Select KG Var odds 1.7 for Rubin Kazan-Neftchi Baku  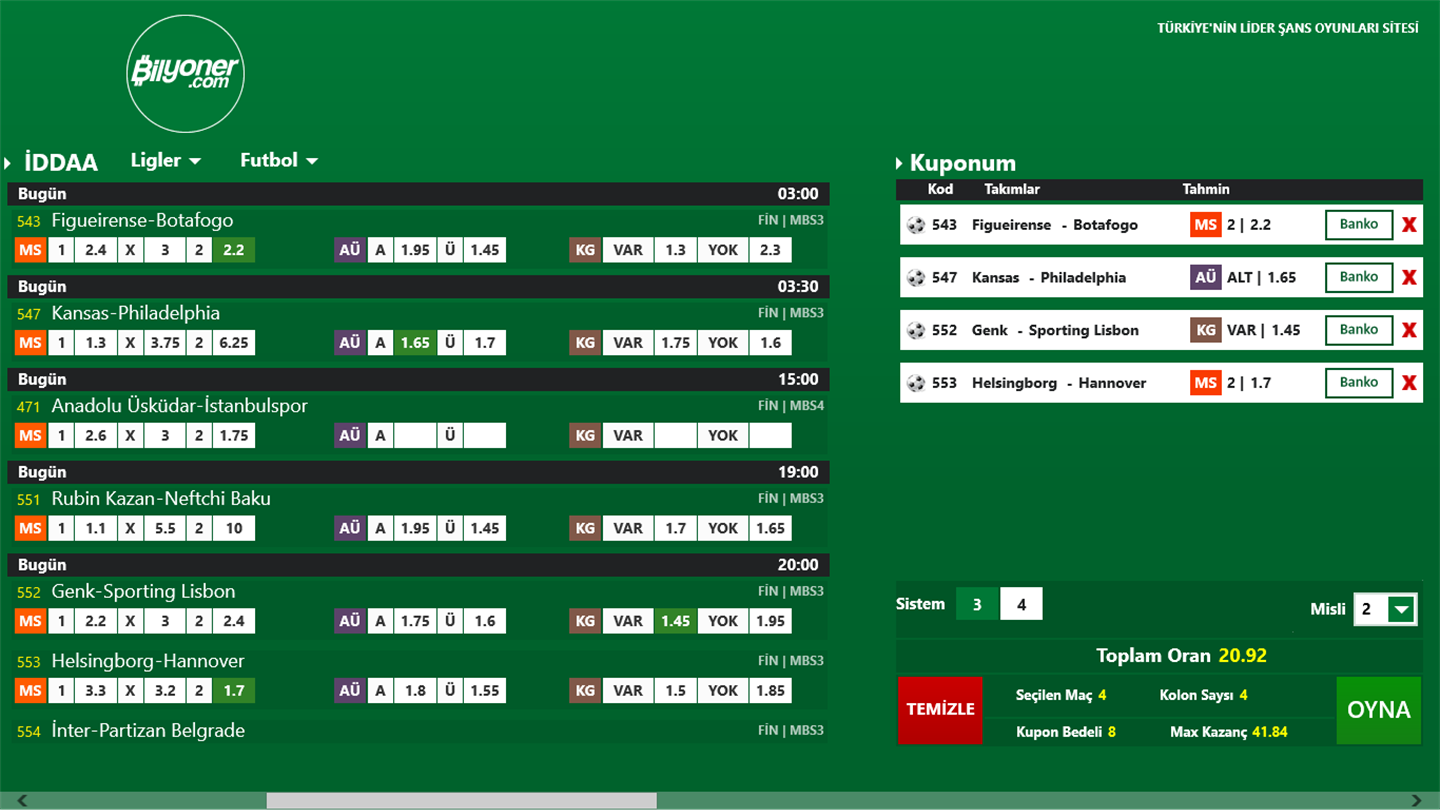676,528
